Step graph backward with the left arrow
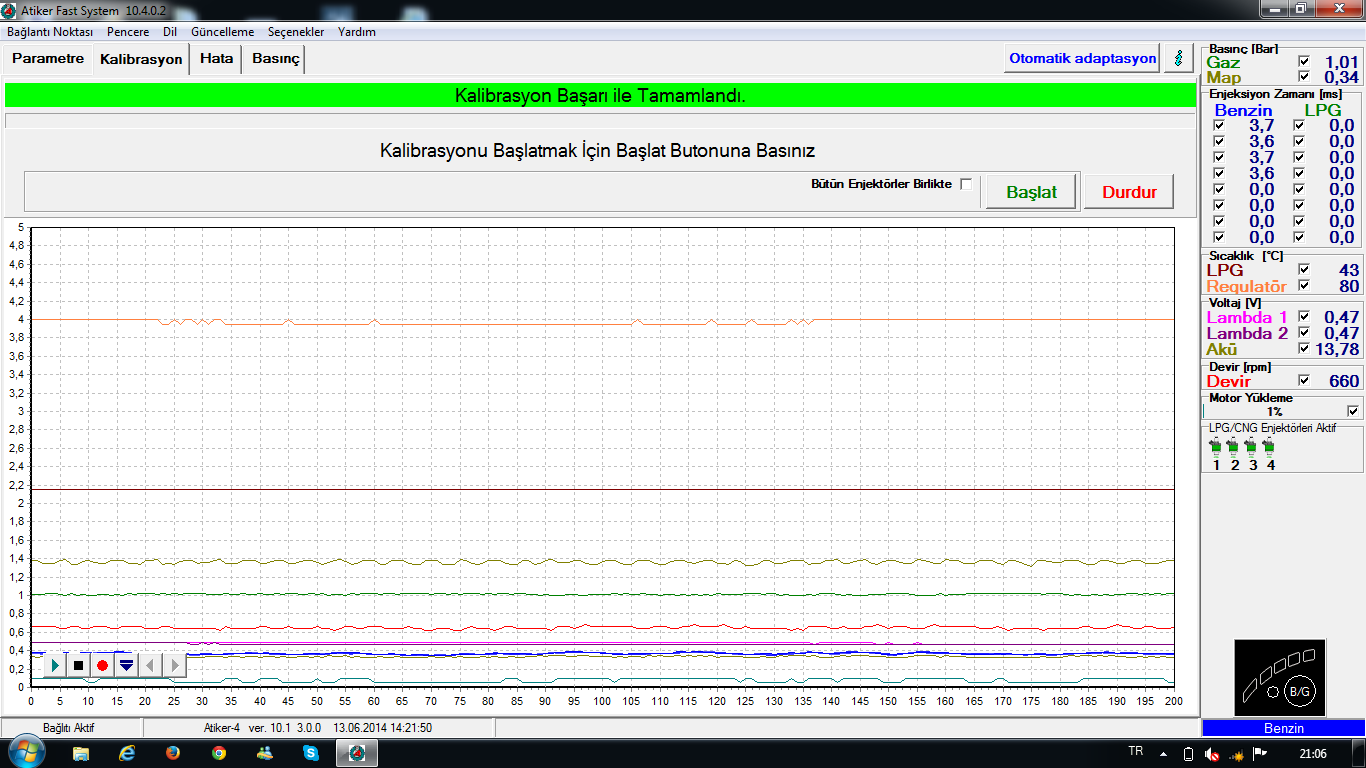The width and height of the screenshot is (1366, 768). point(150,665)
